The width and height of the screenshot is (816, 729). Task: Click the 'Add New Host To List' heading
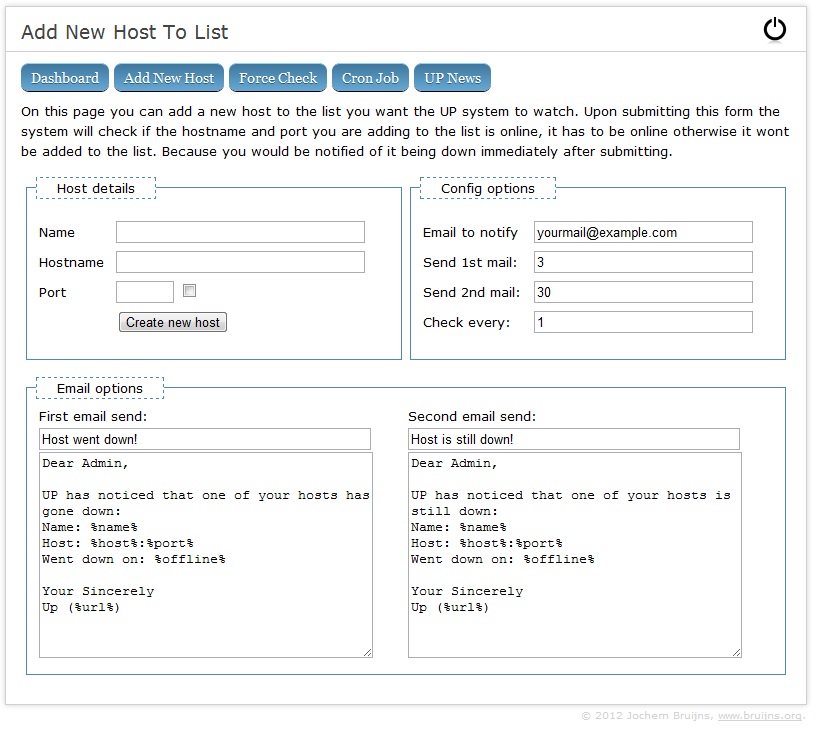tap(125, 32)
